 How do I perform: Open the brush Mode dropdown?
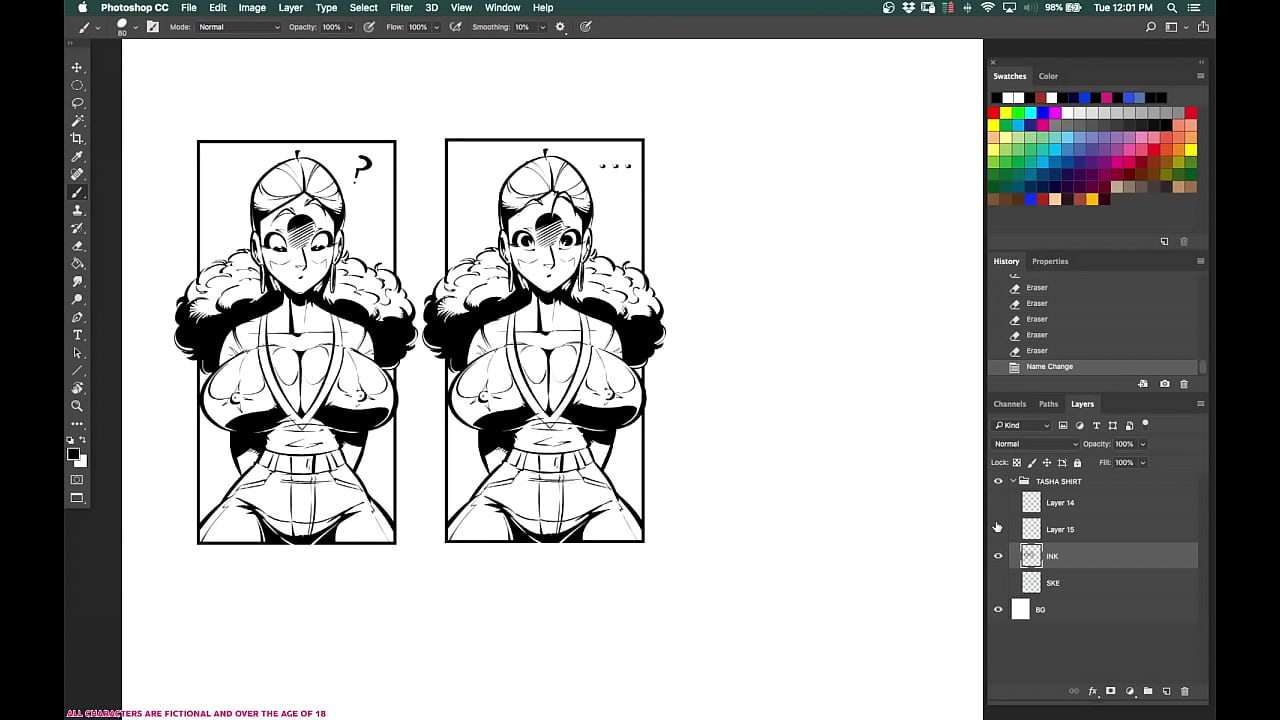click(238, 27)
